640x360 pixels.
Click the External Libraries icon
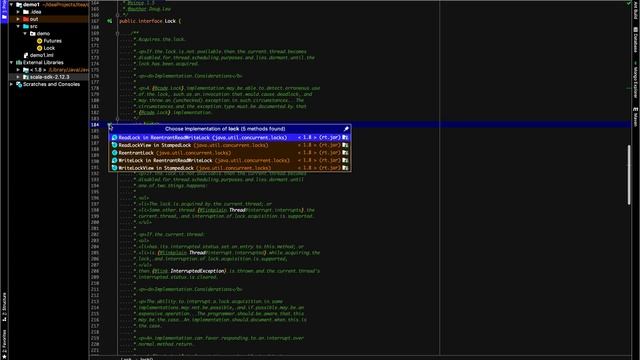pyautogui.click(x=19, y=62)
